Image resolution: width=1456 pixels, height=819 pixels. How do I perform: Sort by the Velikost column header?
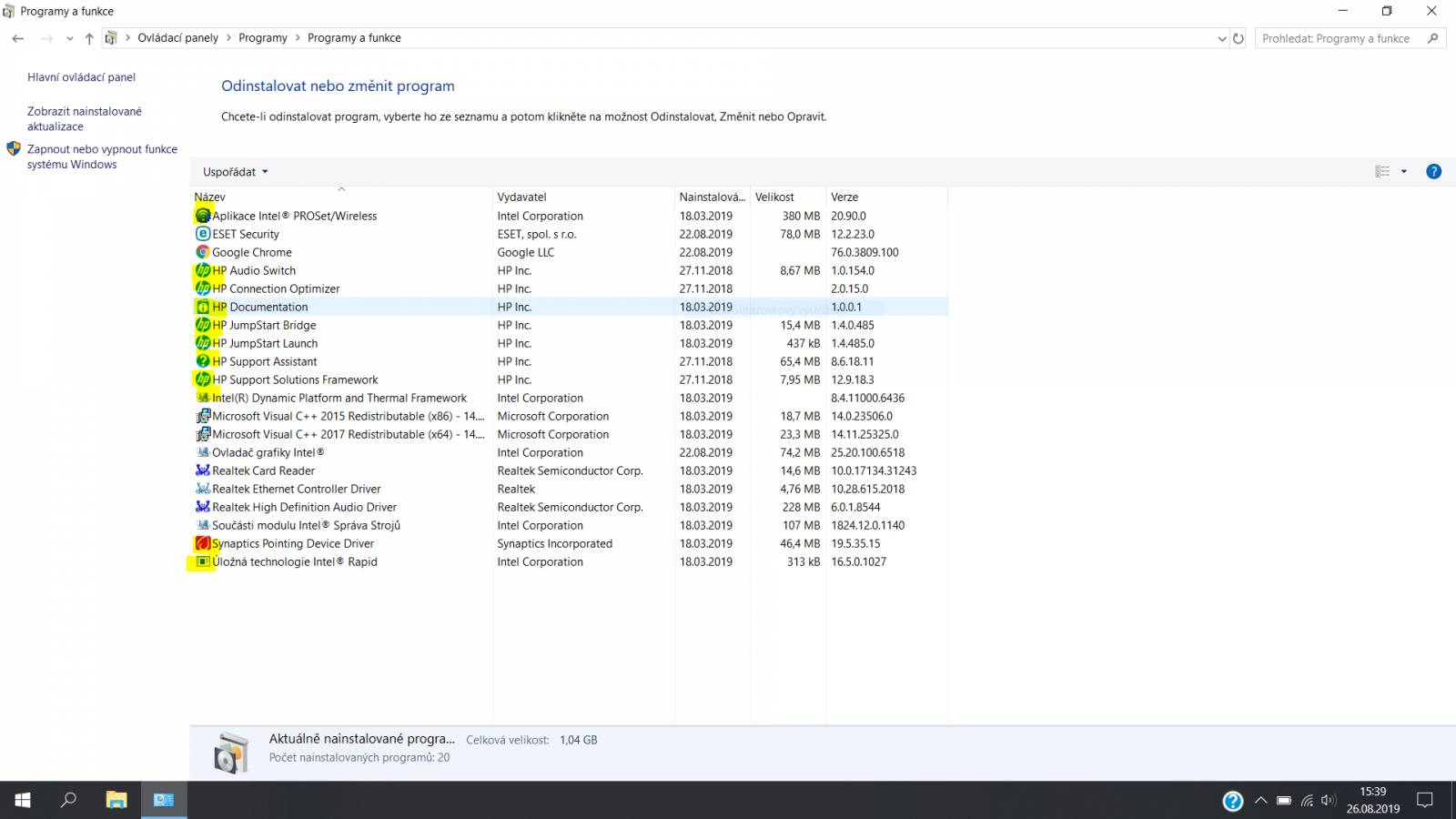tap(788, 197)
